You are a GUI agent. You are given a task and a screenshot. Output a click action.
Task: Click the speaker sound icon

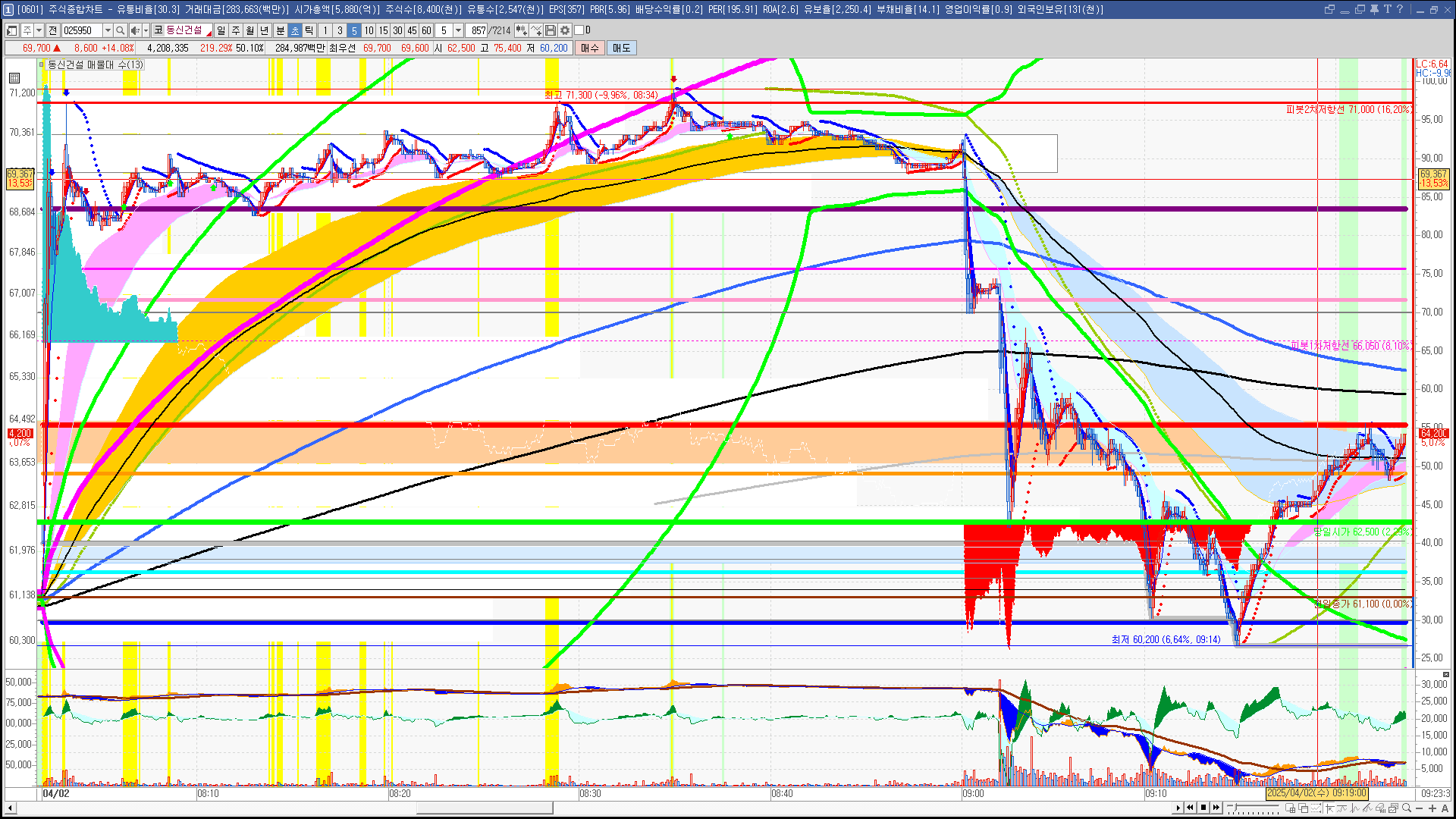tap(134, 30)
